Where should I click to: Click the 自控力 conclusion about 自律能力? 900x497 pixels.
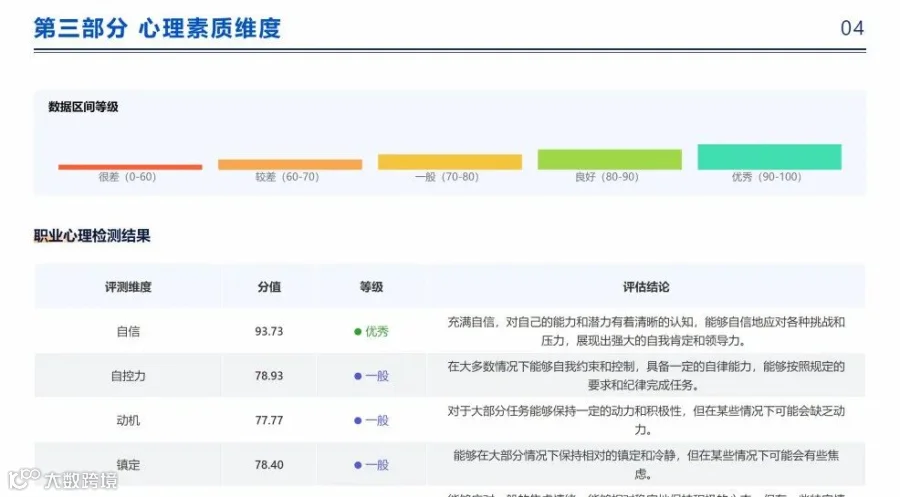[x=646, y=375]
